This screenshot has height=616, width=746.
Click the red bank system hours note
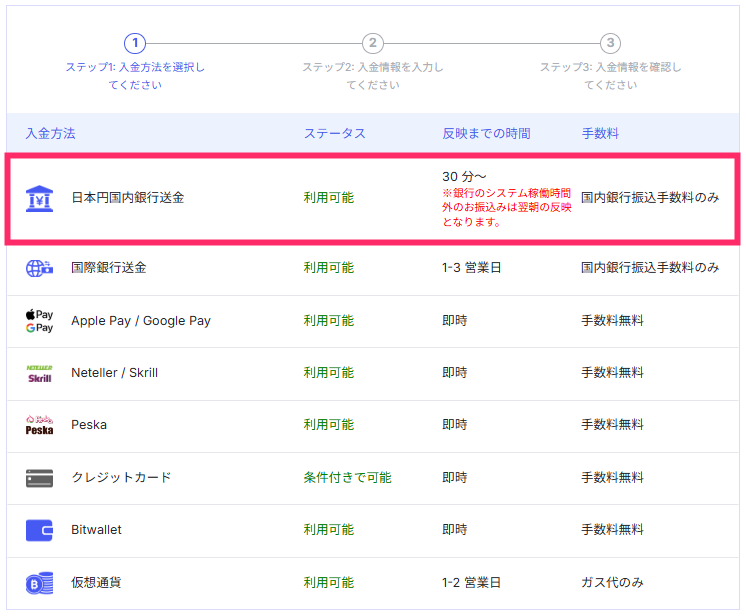[x=507, y=207]
